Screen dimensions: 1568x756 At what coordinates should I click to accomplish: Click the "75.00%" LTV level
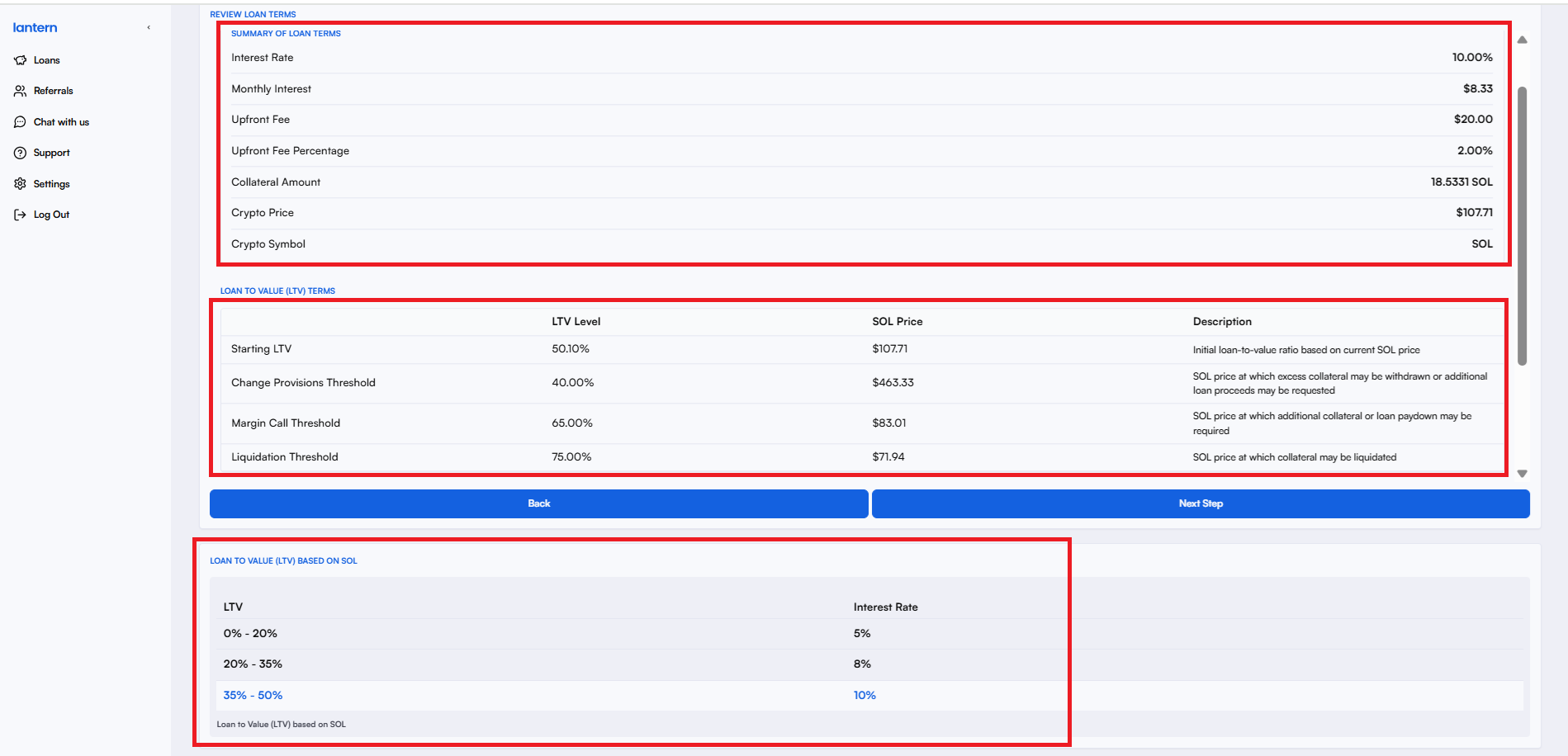tap(571, 457)
